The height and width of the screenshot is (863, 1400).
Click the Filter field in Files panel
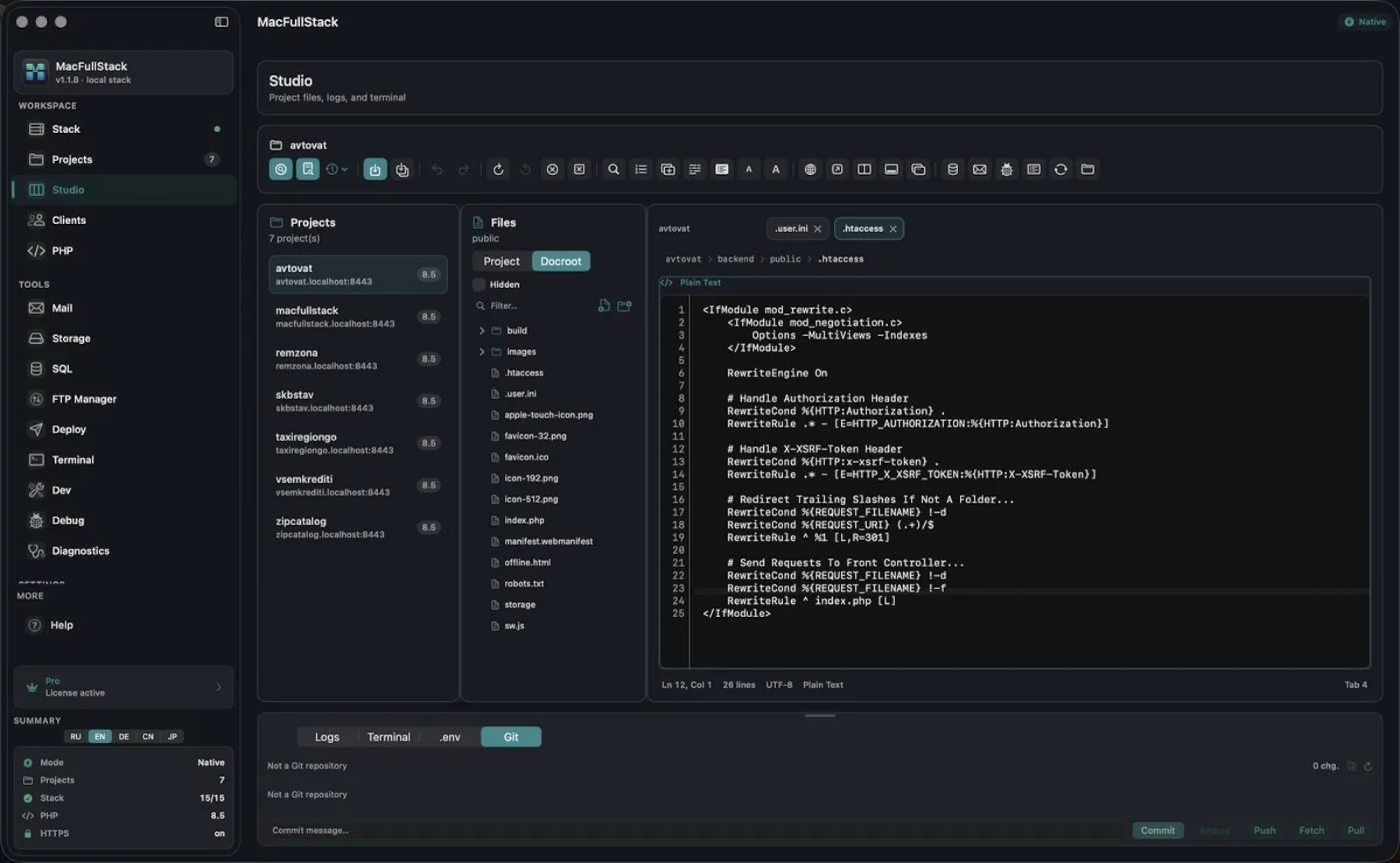[534, 305]
